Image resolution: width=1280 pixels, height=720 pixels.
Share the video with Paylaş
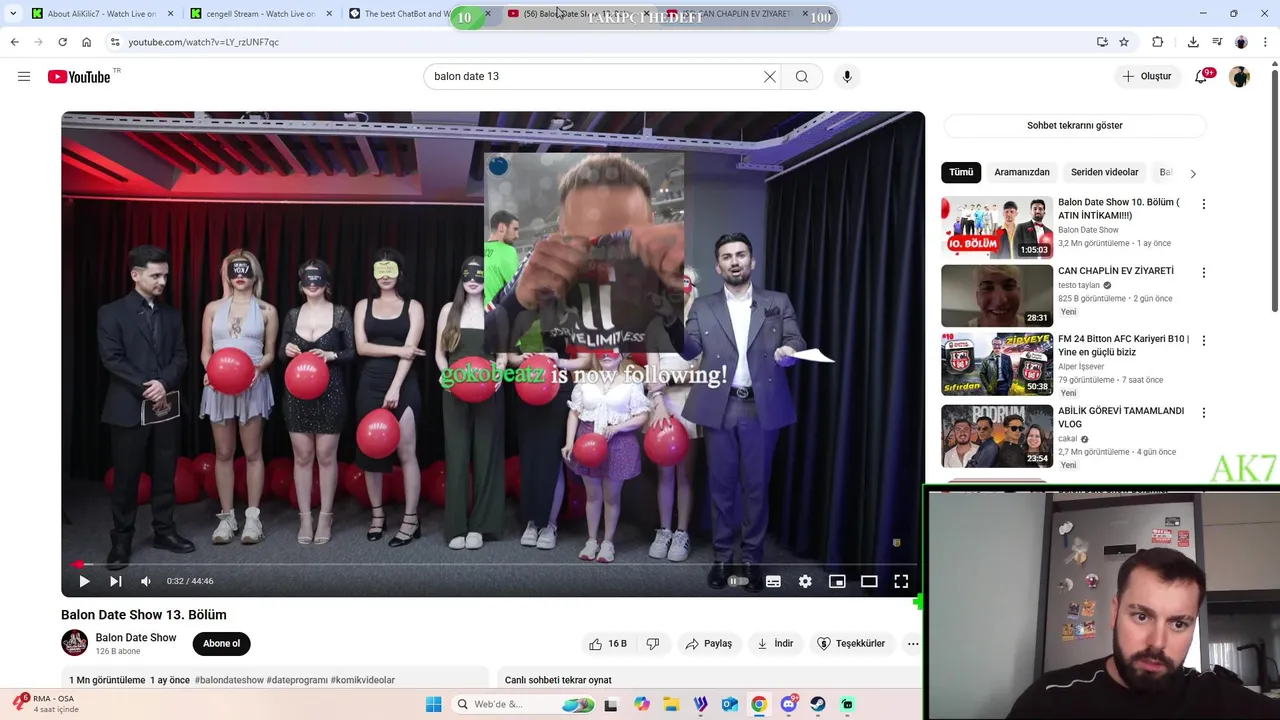(708, 644)
